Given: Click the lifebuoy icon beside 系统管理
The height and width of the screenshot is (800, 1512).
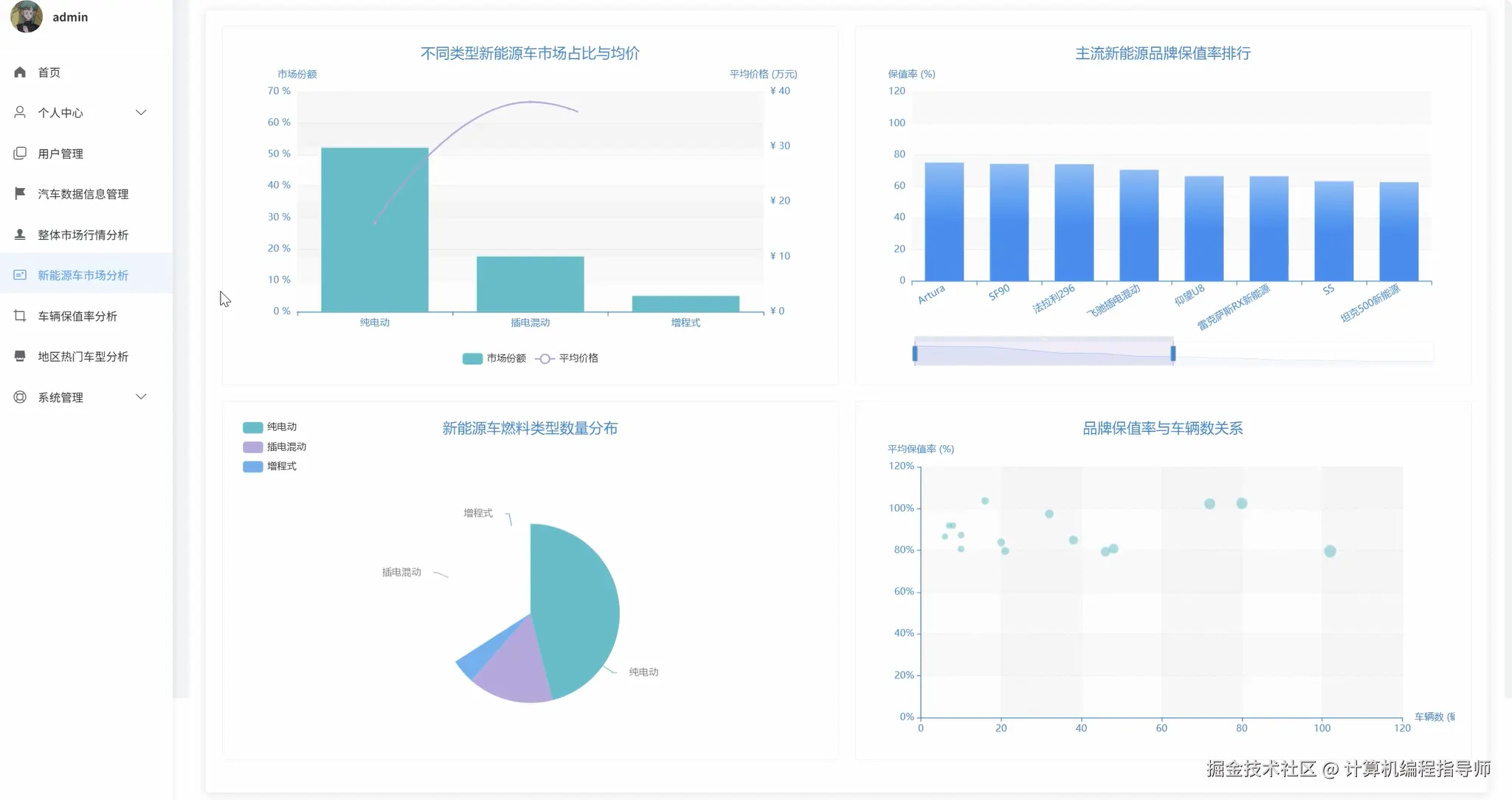Looking at the screenshot, I should [20, 397].
